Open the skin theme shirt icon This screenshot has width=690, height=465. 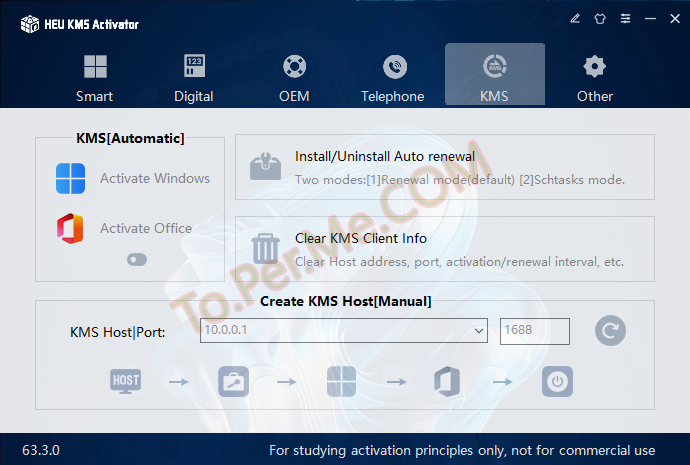coord(600,18)
